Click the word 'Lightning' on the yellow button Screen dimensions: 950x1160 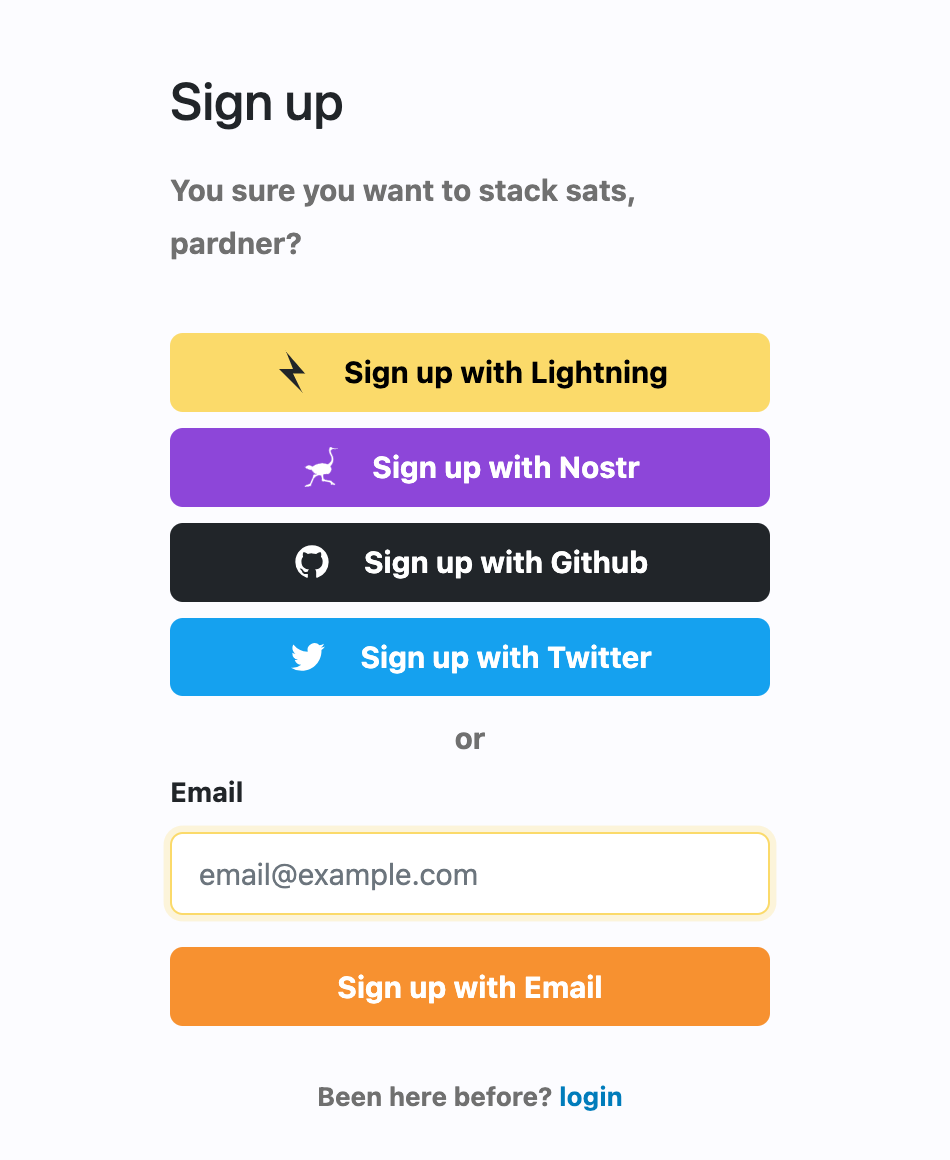(599, 373)
